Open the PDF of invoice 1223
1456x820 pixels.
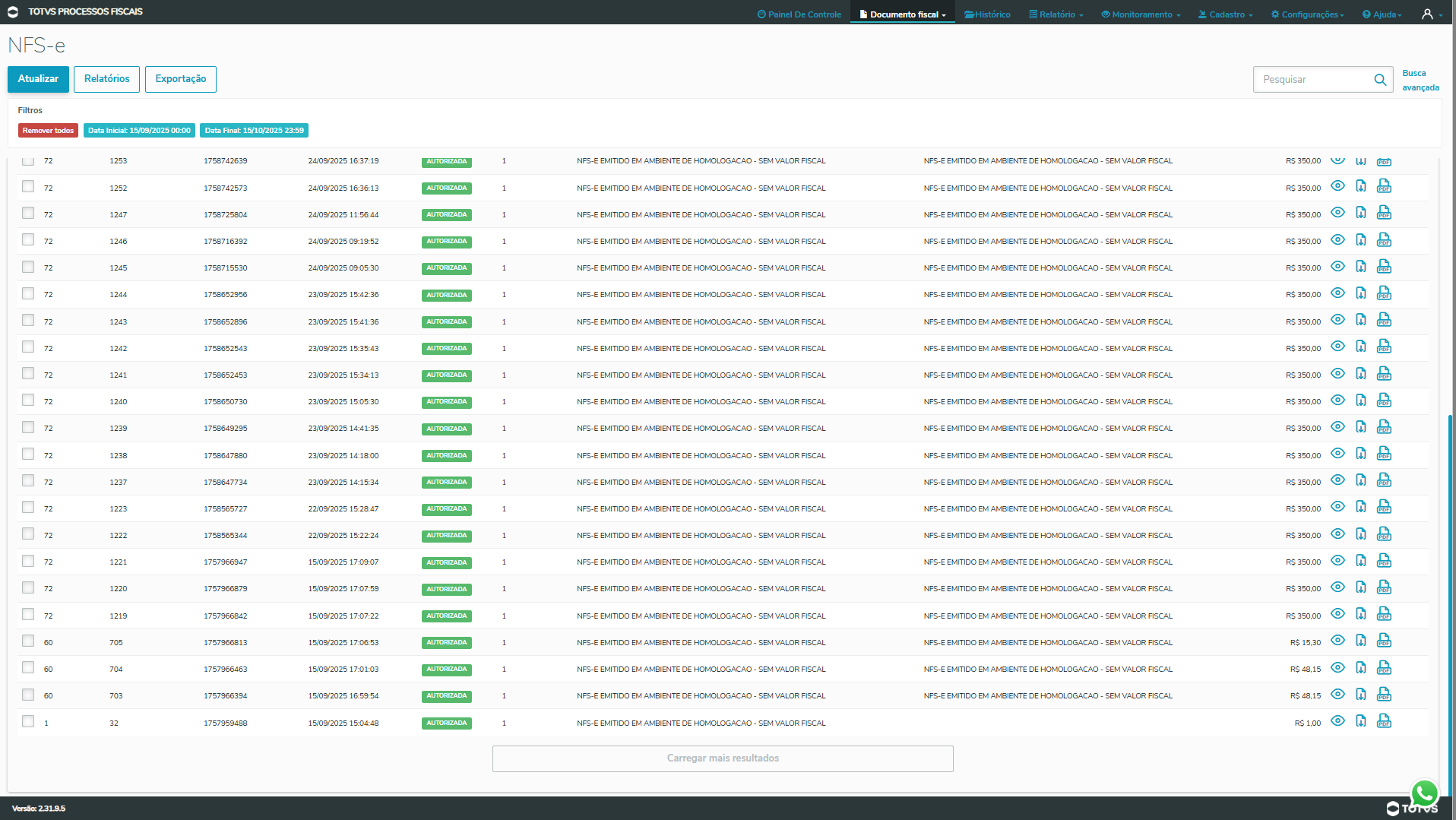coord(1384,507)
